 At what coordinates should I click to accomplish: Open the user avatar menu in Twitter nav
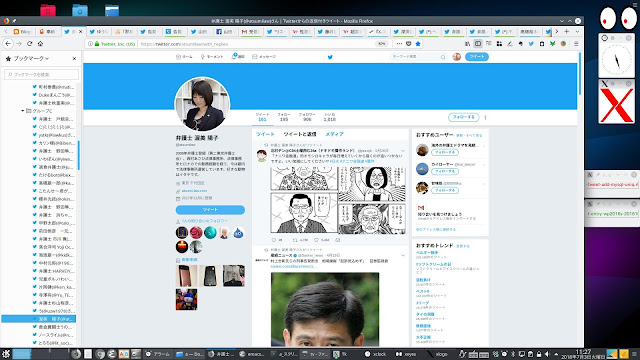[x=457, y=57]
